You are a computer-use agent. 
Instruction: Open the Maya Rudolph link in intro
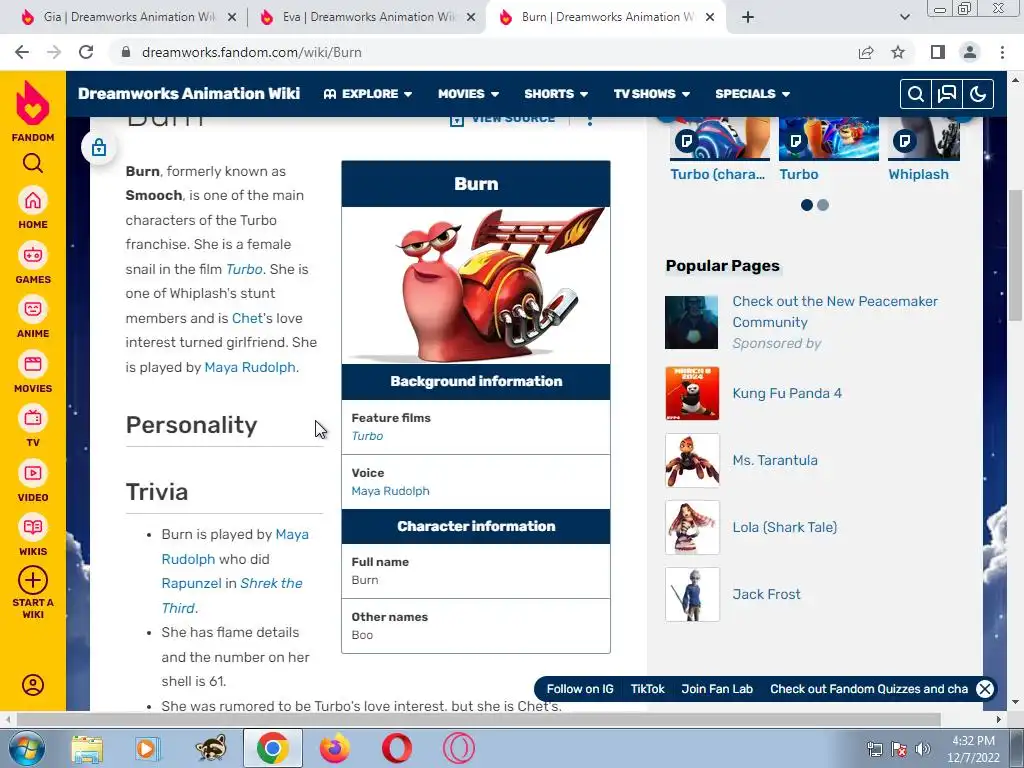(x=249, y=367)
